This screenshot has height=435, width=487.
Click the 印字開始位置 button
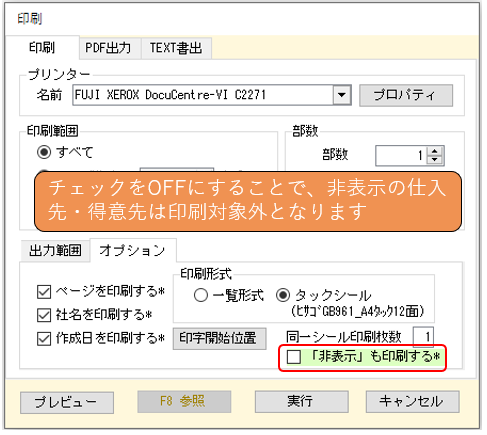click(x=219, y=338)
